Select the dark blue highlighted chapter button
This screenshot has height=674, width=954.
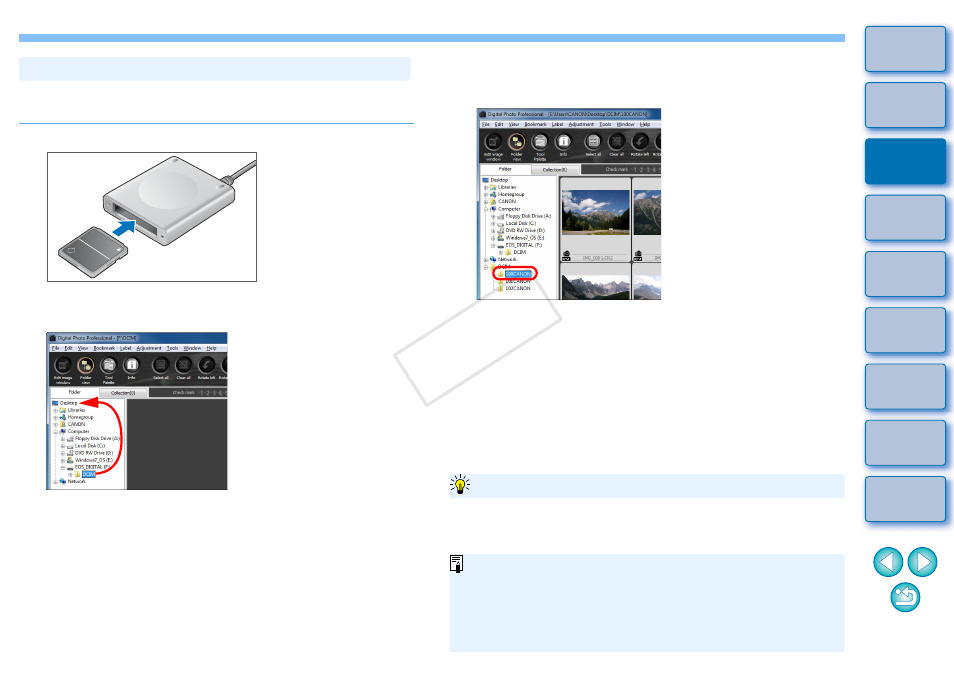coord(905,161)
